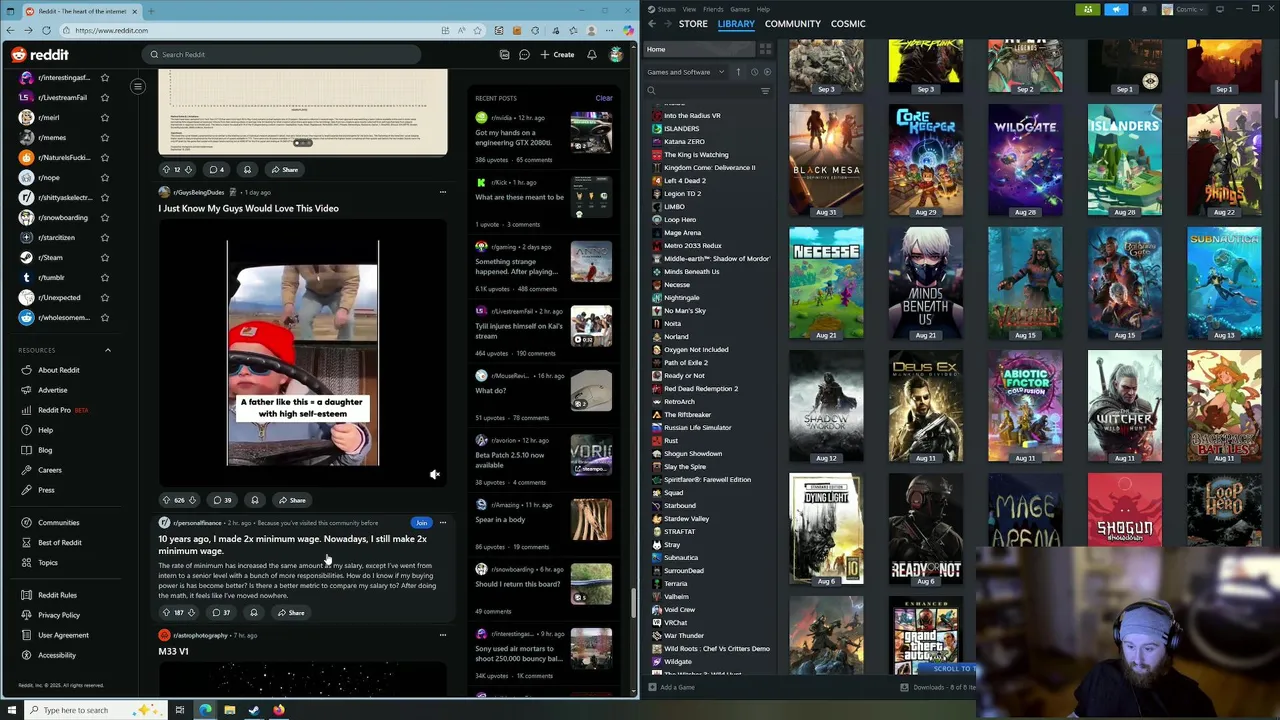The image size is (1280, 720).
Task: Downvote the r/personalfinance minimum wage post
Action: click(x=191, y=613)
